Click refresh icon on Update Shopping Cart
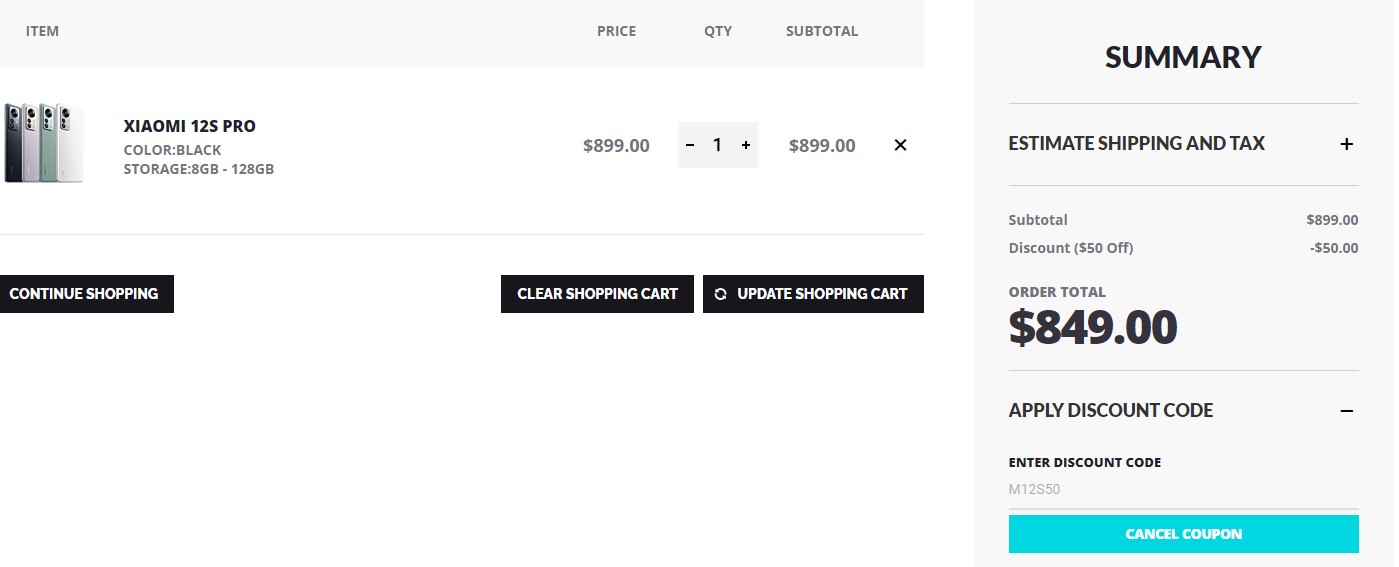Viewport: 1399px width, 567px height. [721, 294]
